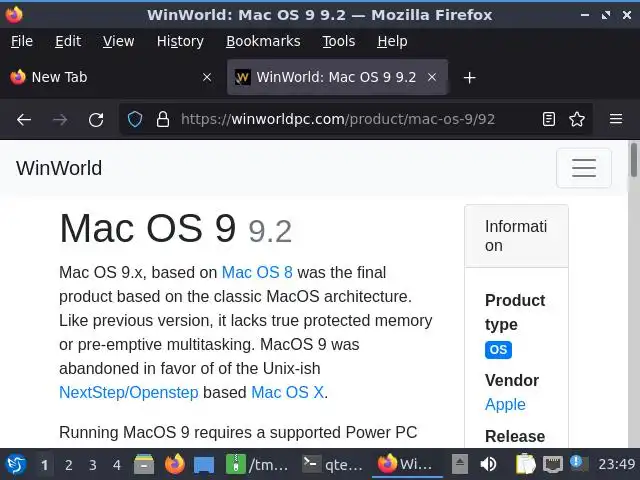Viewport: 640px width, 480px height.
Task: Reload the current page
Action: pyautogui.click(x=96, y=119)
